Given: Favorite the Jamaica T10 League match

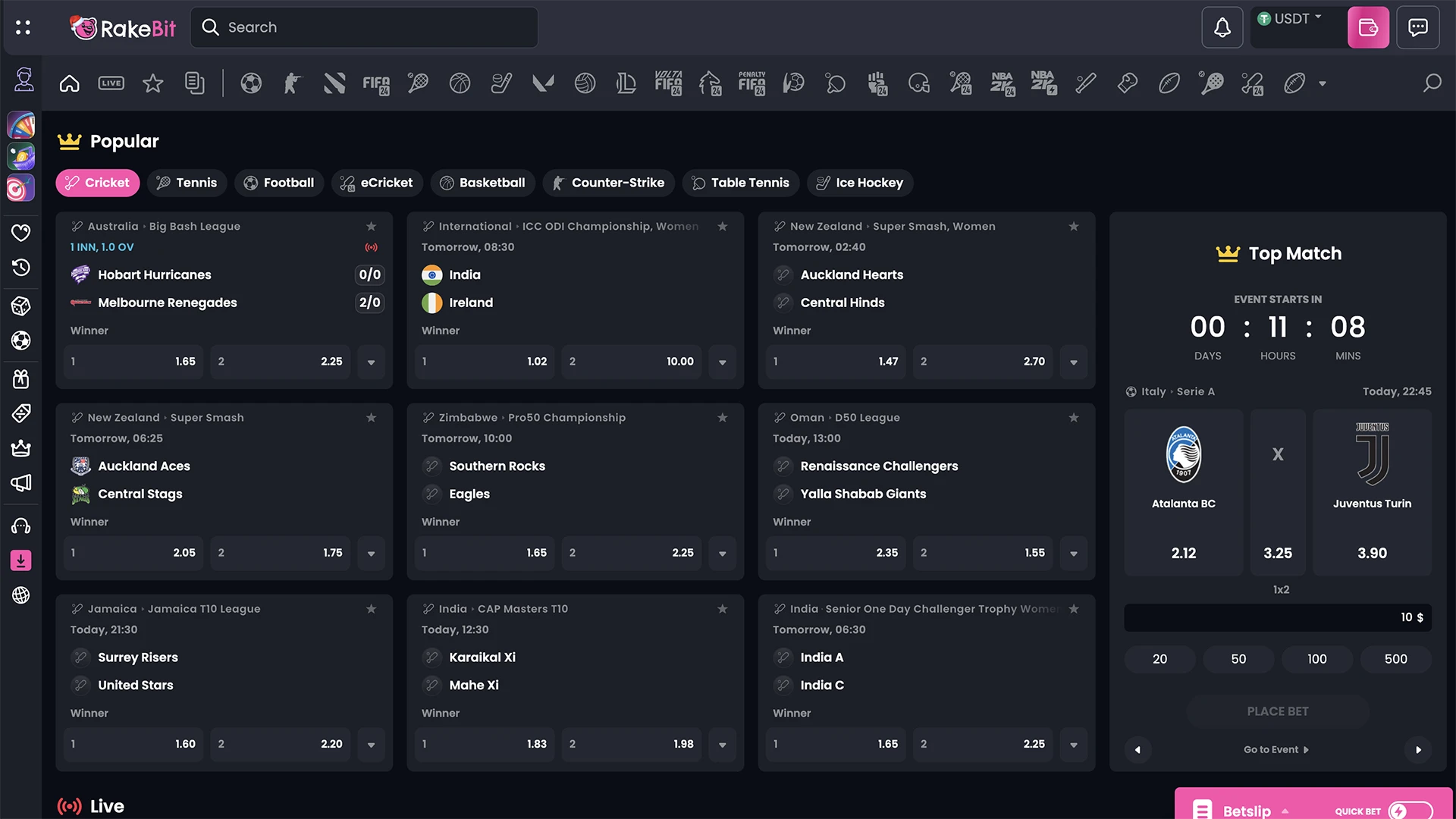Looking at the screenshot, I should tap(371, 608).
